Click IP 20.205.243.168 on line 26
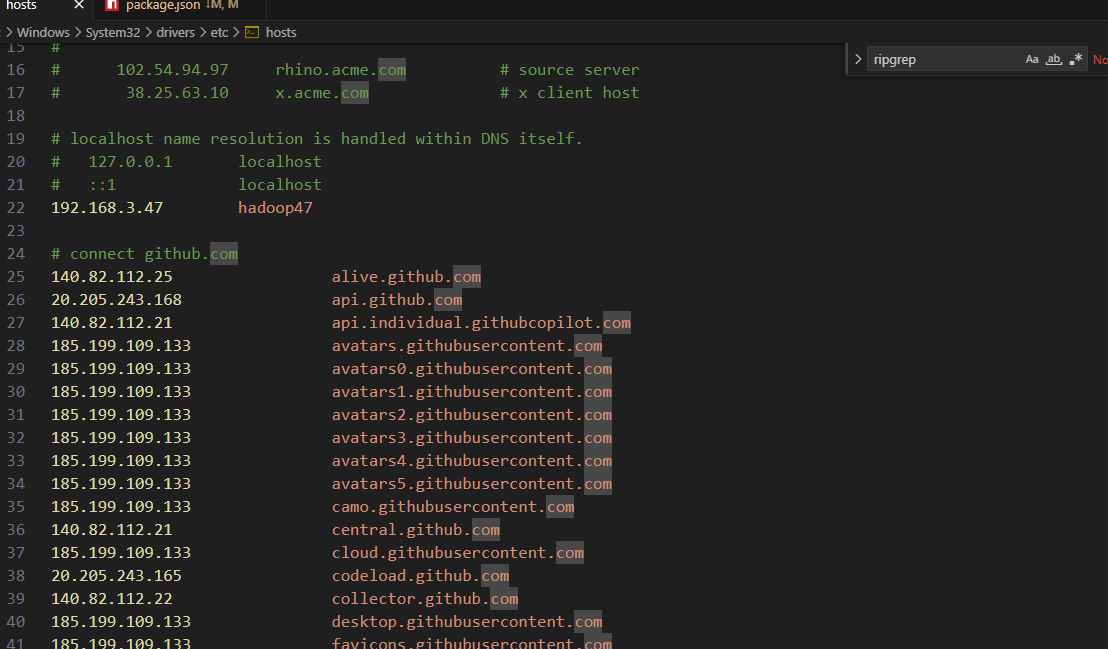Screen dimensions: 1108x649 coord(116,300)
